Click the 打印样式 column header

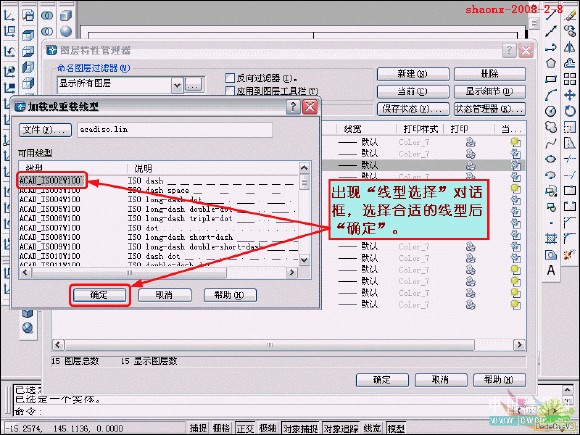pyautogui.click(x=420, y=129)
